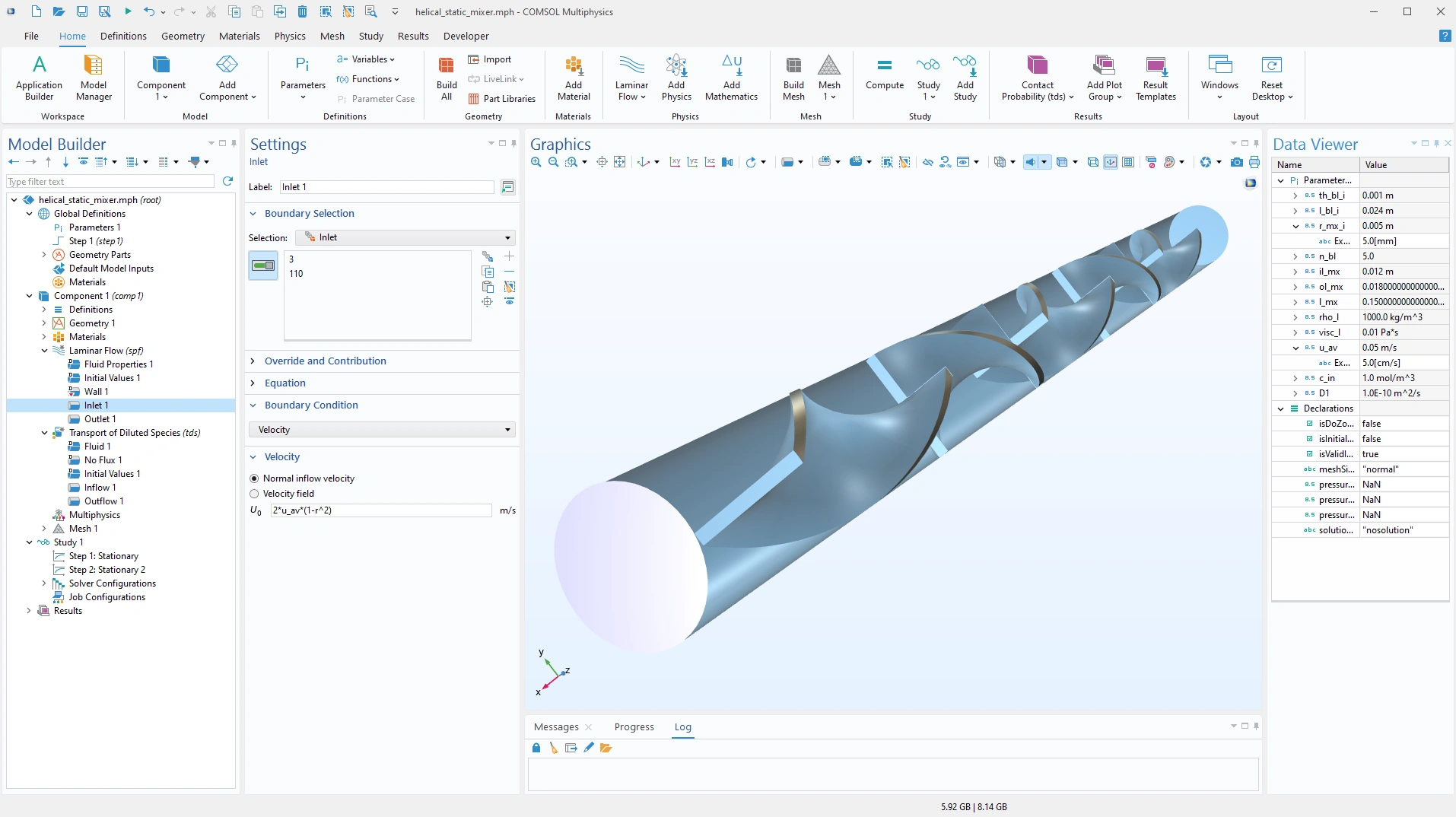Open the Part Libraries button

502,99
